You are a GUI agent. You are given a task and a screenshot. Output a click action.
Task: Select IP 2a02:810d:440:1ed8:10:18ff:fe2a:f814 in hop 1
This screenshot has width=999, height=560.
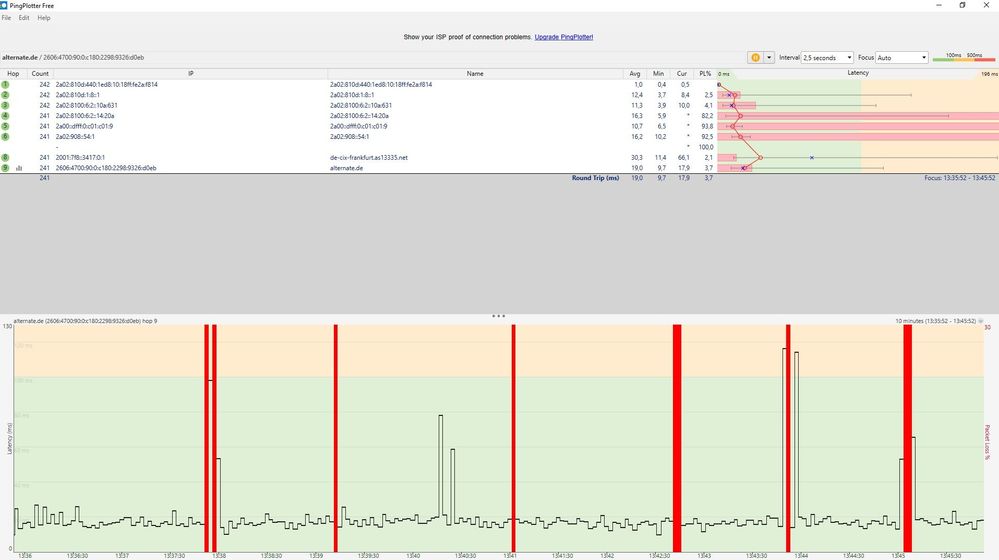point(106,84)
